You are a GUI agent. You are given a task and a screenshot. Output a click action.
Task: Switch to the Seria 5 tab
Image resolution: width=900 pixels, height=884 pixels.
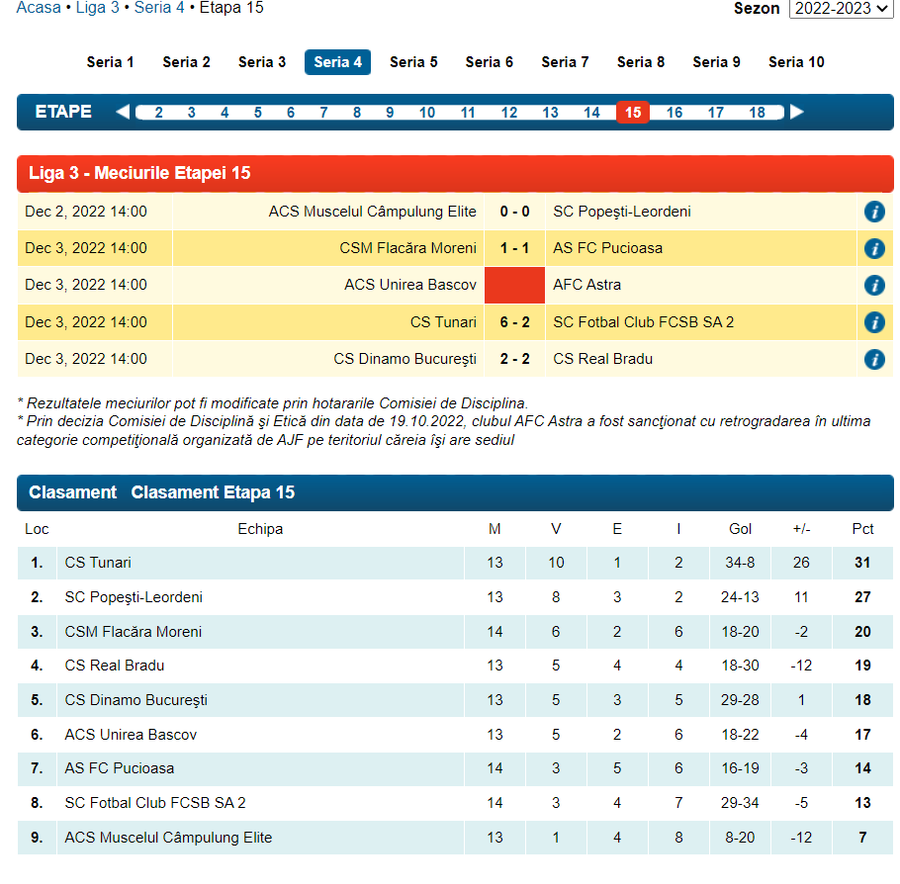(413, 62)
